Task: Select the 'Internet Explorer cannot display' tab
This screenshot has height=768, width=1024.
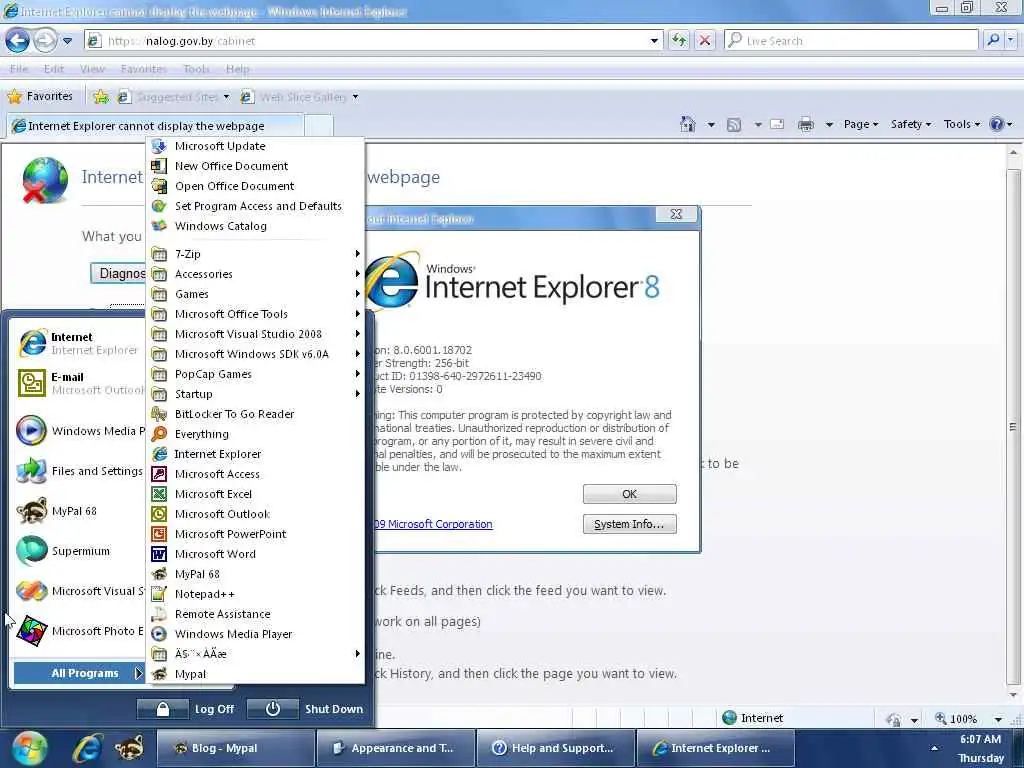Action: click(155, 125)
